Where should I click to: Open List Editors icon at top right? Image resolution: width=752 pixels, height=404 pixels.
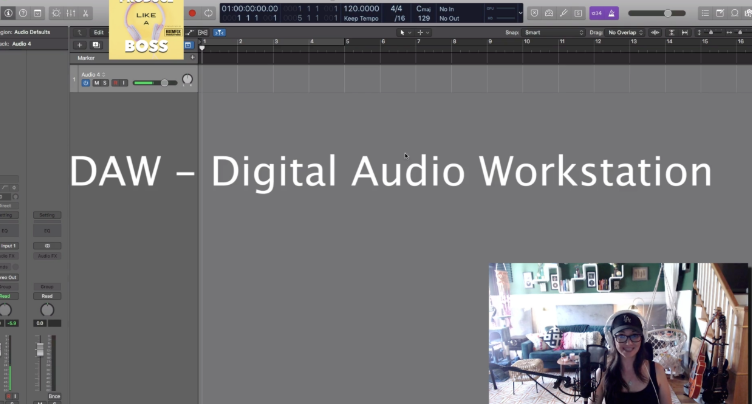pos(705,13)
